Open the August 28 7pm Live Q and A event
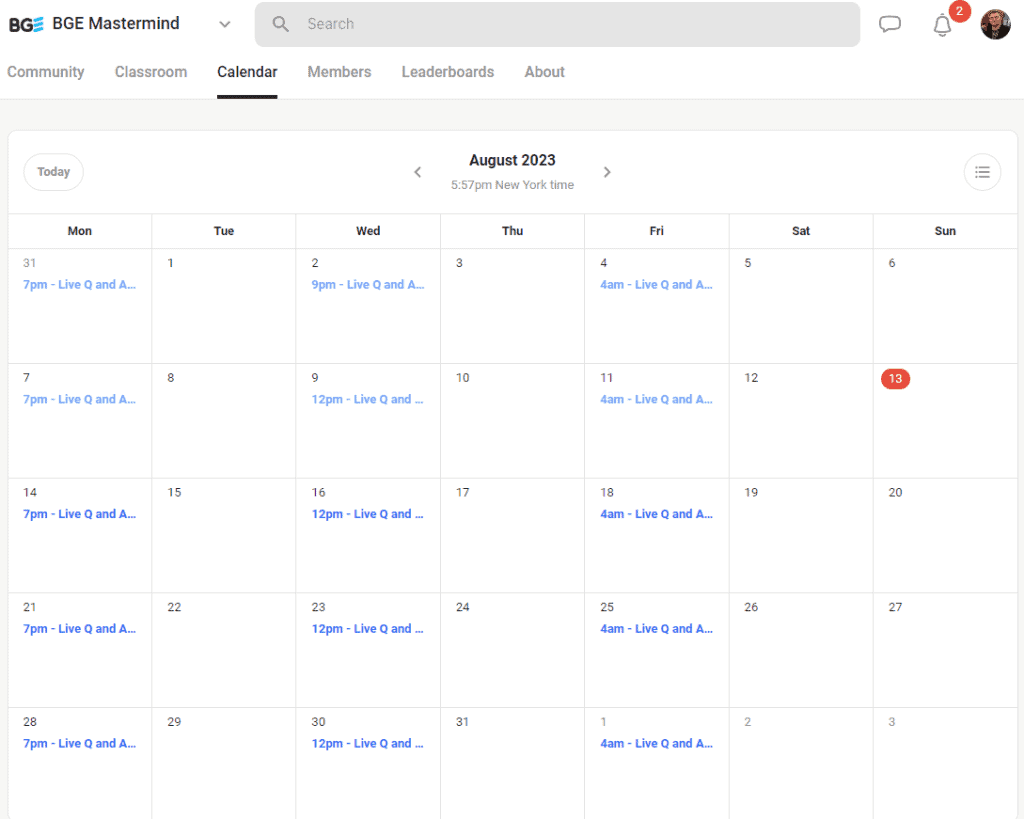The width and height of the screenshot is (1024, 819). (x=80, y=743)
